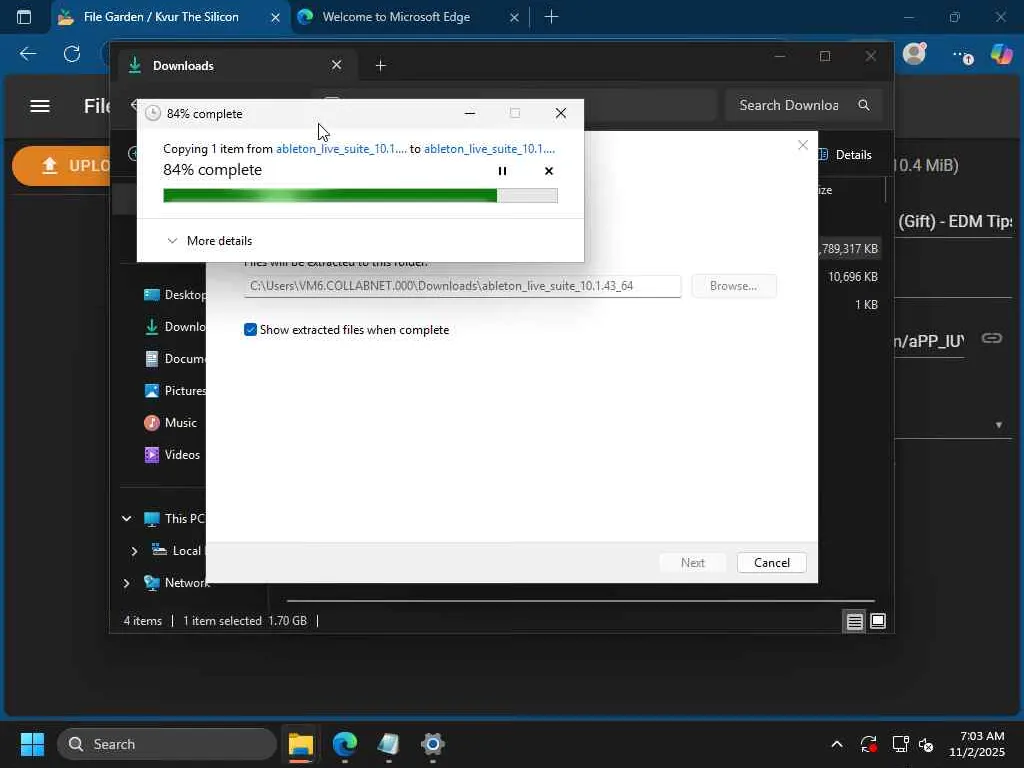Refresh the Edge page
Viewport: 1024px width, 768px height.
point(72,54)
